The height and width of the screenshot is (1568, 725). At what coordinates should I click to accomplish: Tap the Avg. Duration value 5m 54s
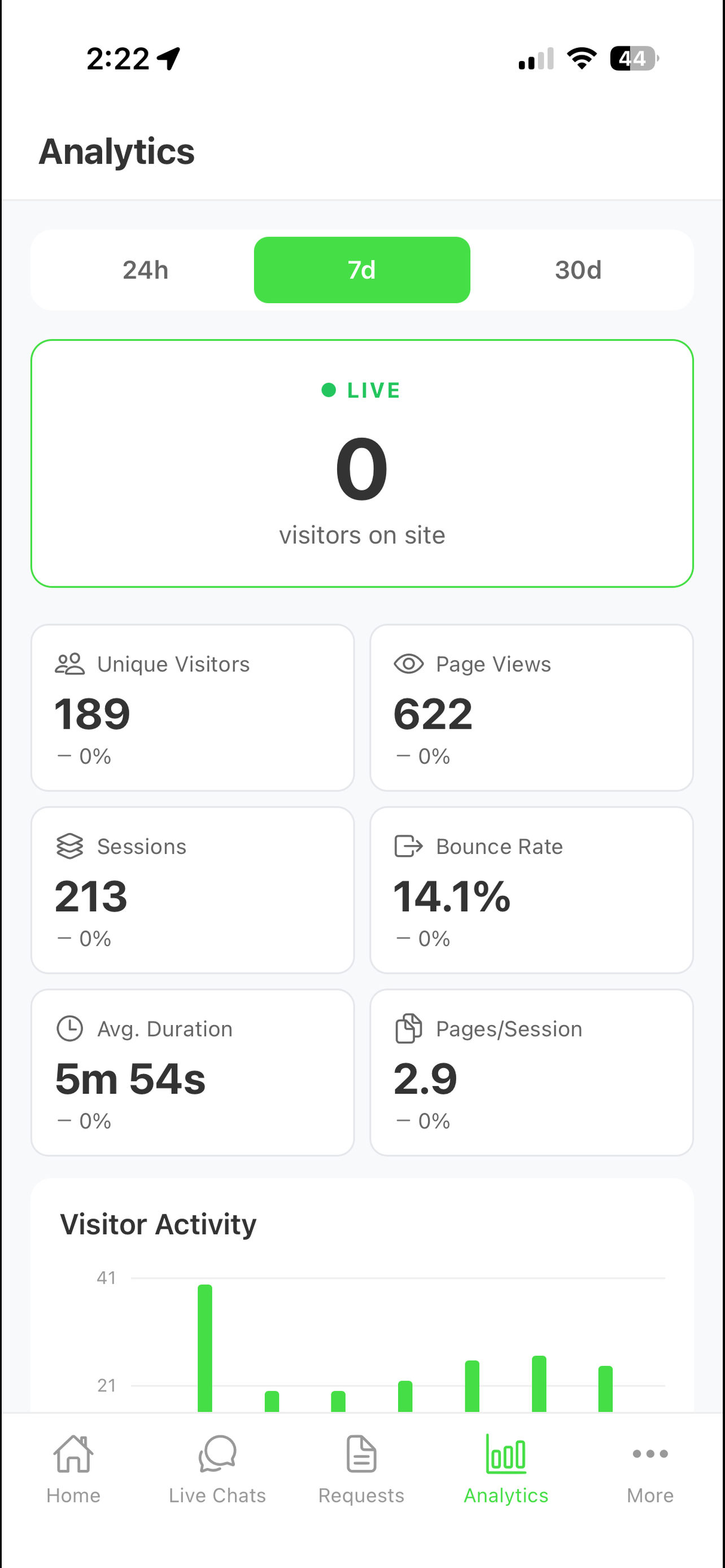pos(130,1079)
